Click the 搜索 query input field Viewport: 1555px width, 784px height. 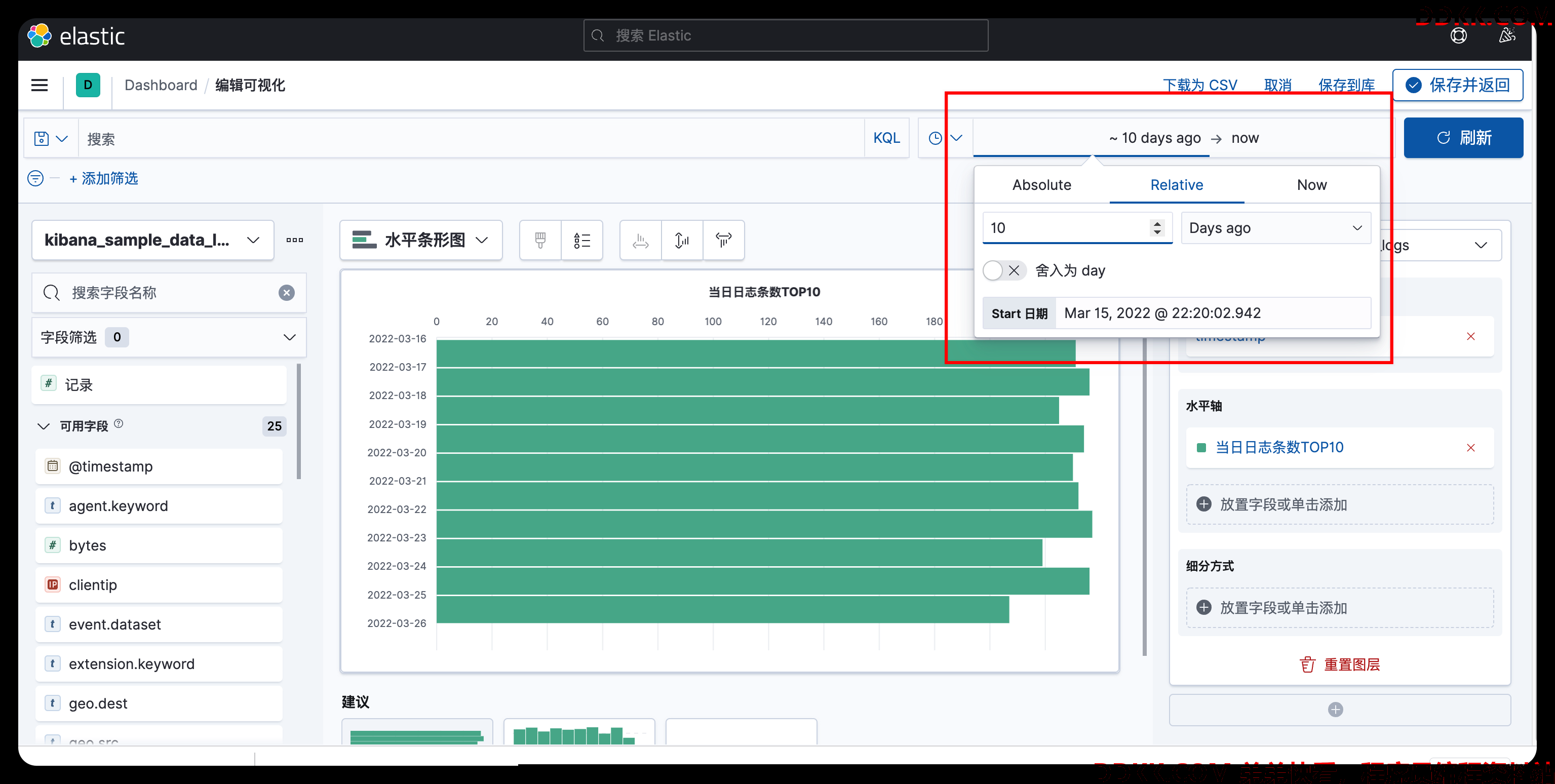pos(471,139)
